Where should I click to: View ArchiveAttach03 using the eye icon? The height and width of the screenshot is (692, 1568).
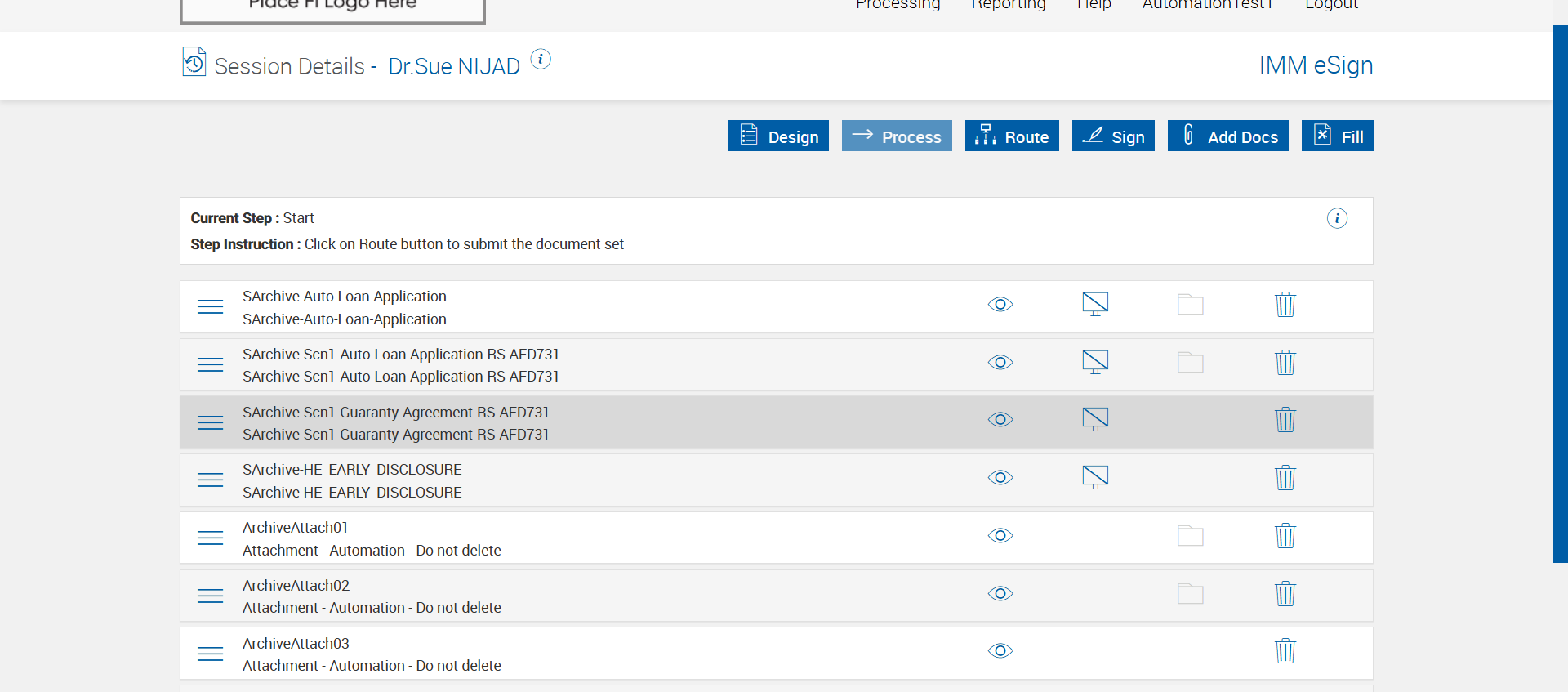(1000, 651)
